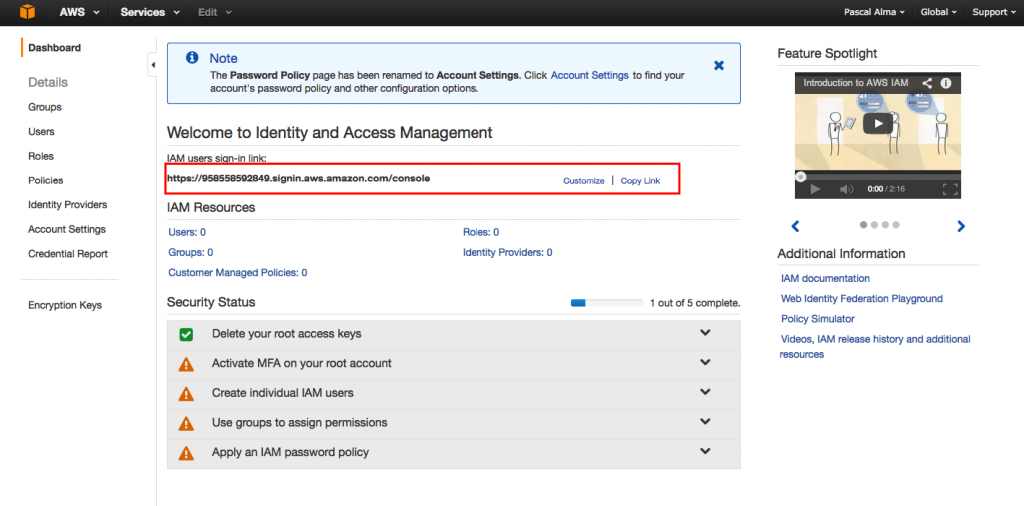
Task: Open the Groups: 0 resource link
Action: coord(191,252)
